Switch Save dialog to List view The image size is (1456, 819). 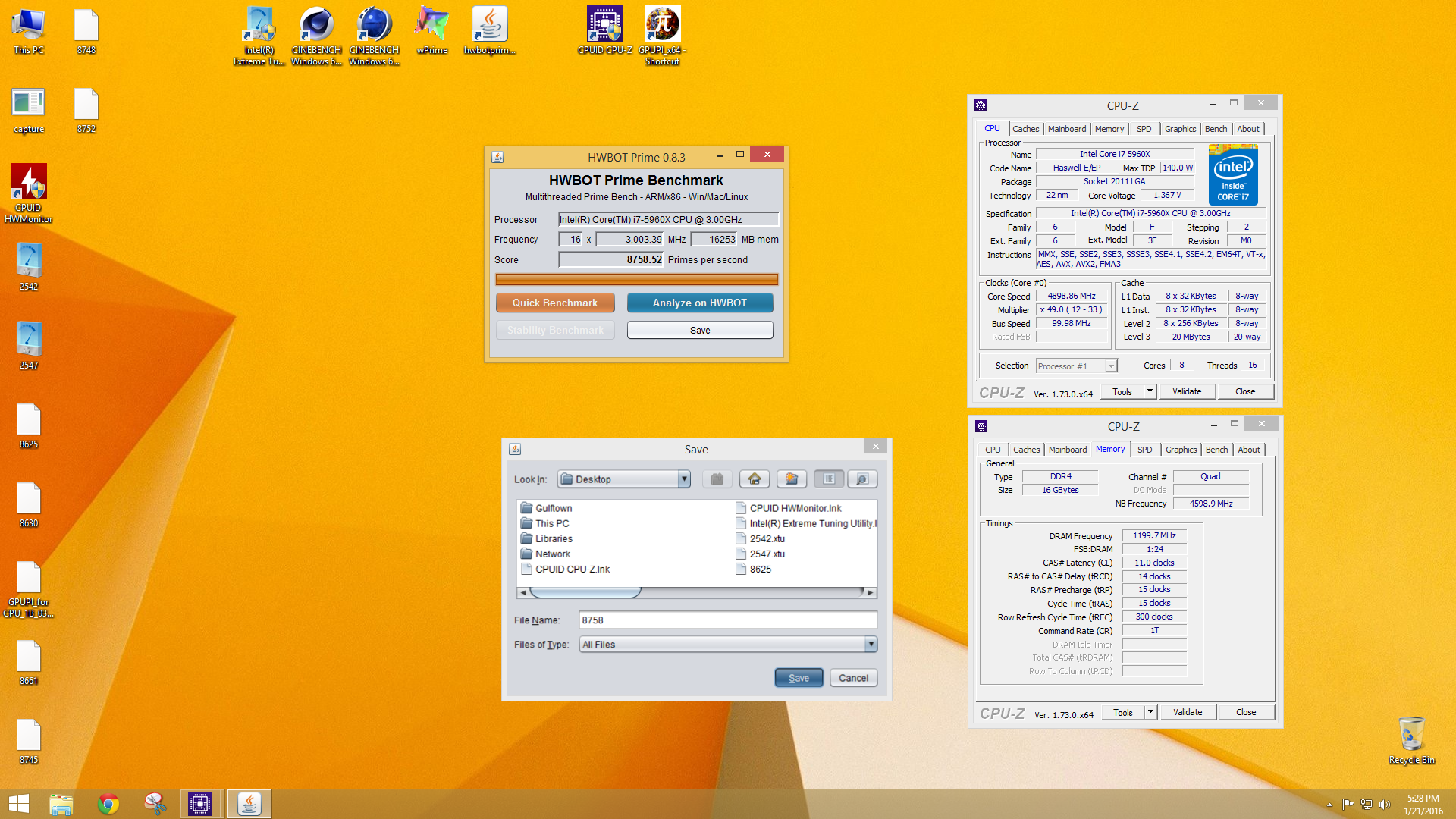[x=829, y=479]
